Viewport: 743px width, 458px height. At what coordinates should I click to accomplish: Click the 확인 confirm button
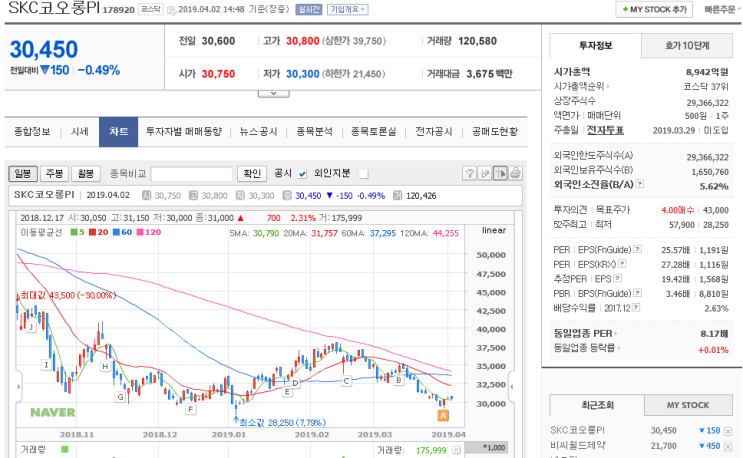[252, 173]
